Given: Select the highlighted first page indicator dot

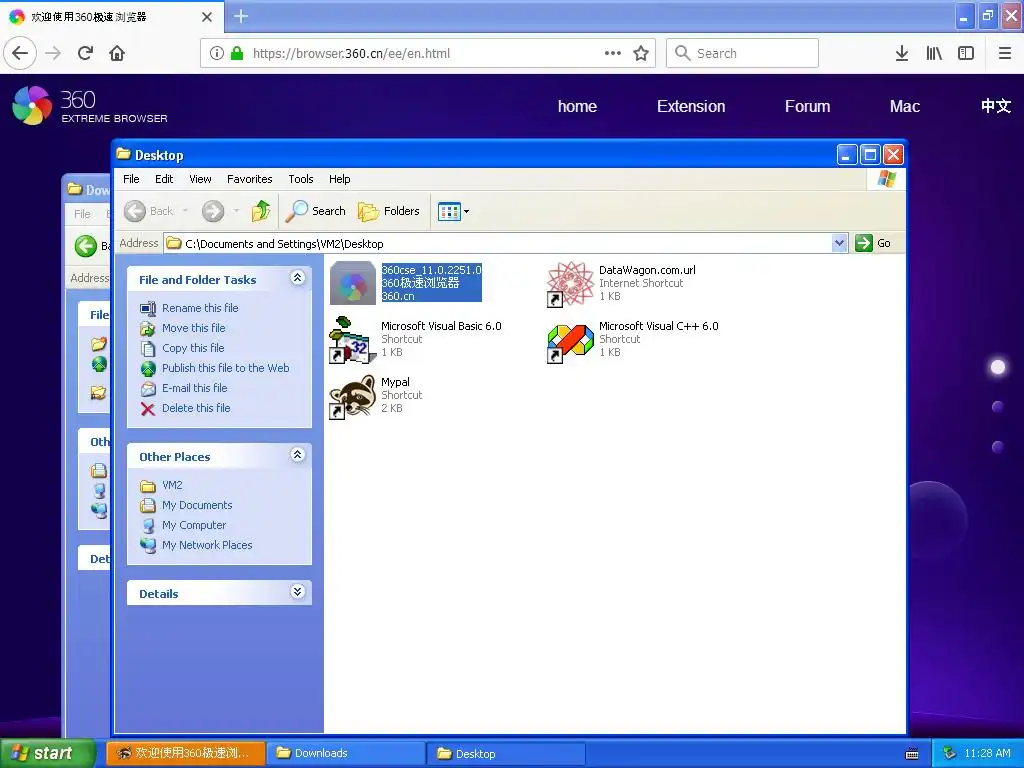Looking at the screenshot, I should point(998,367).
